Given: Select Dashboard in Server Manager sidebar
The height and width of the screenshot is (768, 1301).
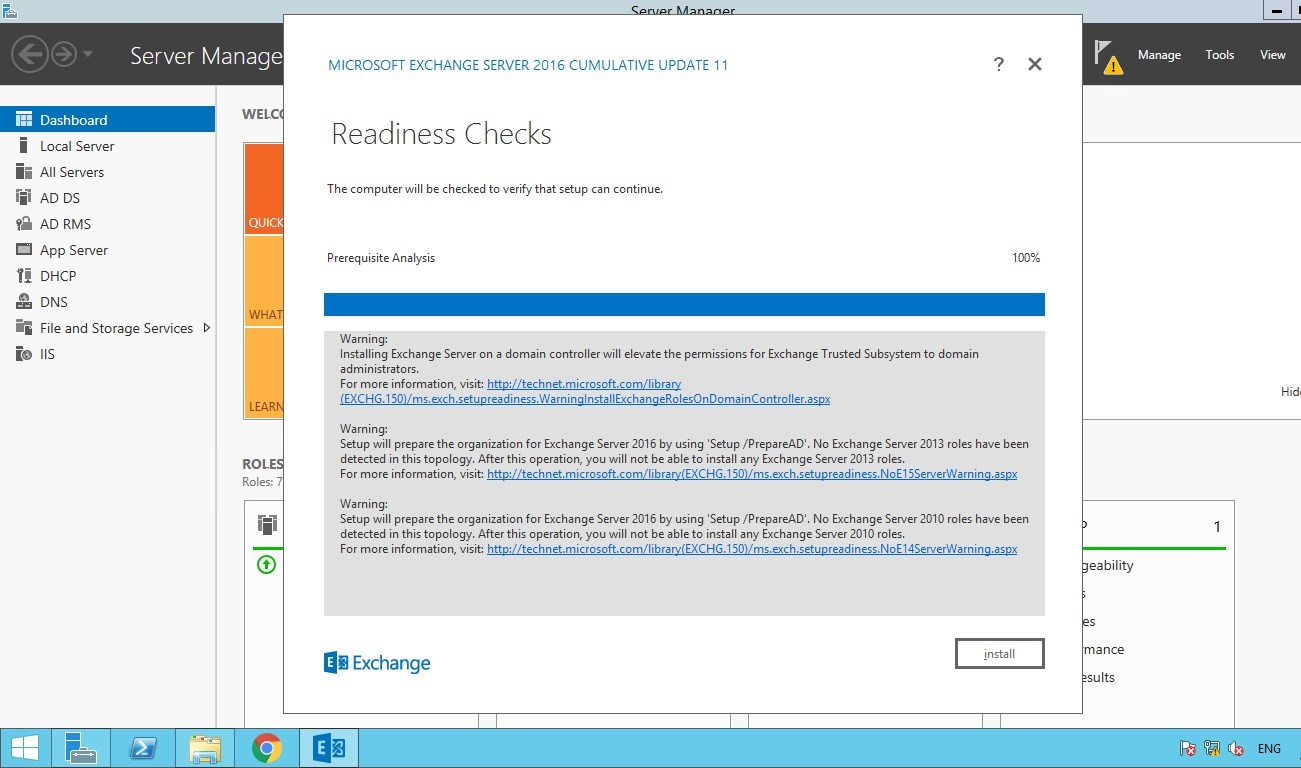Looking at the screenshot, I should [107, 119].
